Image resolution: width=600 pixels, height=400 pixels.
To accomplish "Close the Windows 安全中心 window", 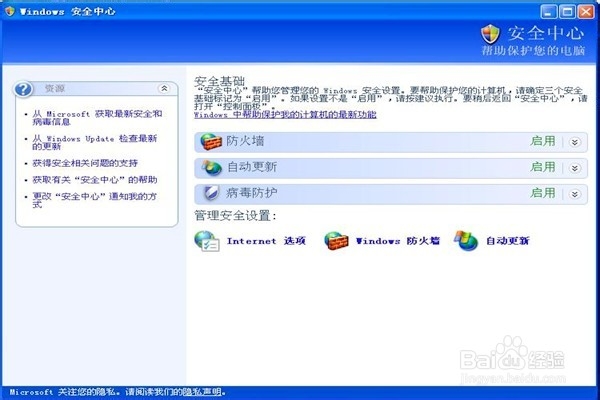I will pos(586,11).
